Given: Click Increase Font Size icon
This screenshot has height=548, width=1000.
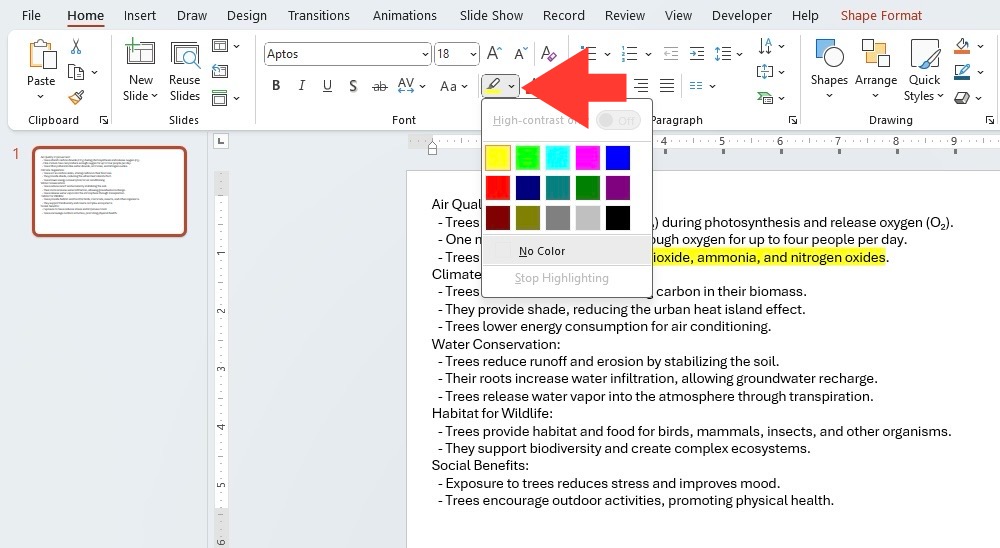Looking at the screenshot, I should [x=494, y=54].
